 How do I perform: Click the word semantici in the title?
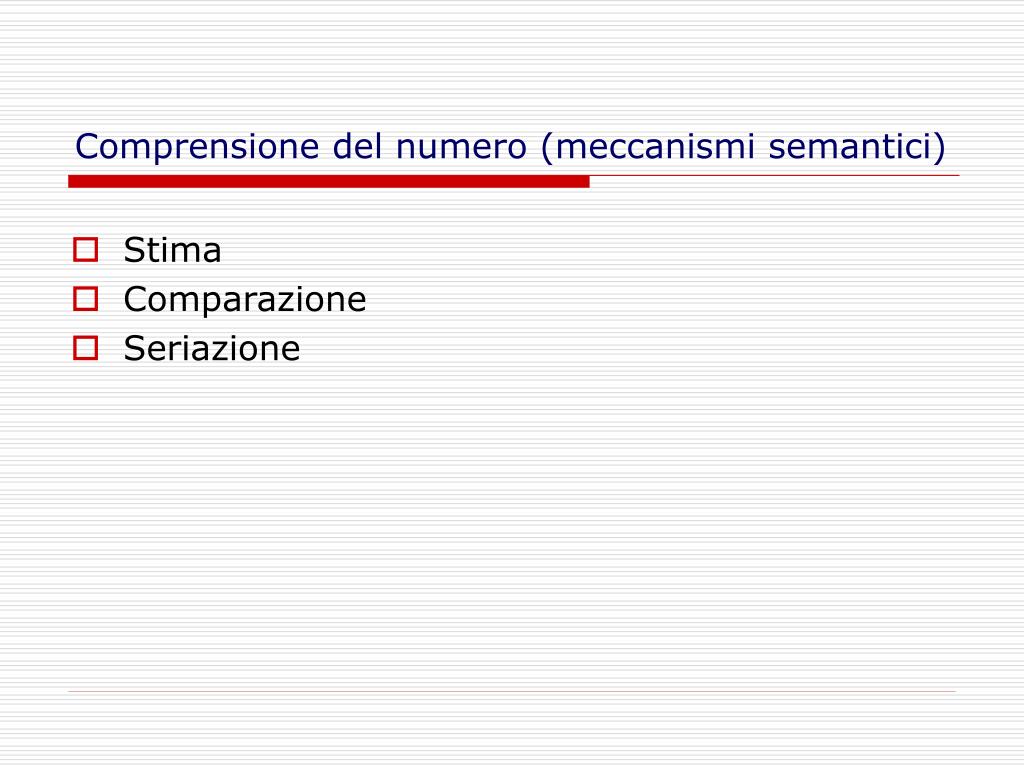850,146
